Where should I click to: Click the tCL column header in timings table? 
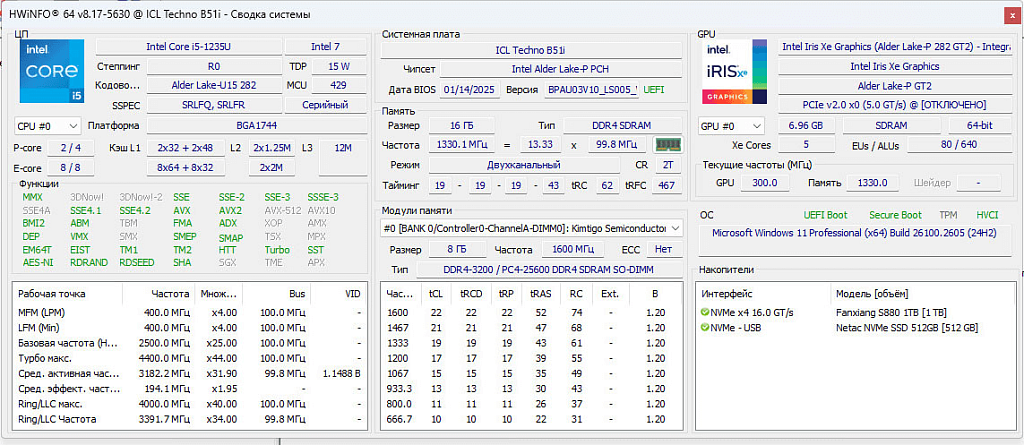click(435, 294)
